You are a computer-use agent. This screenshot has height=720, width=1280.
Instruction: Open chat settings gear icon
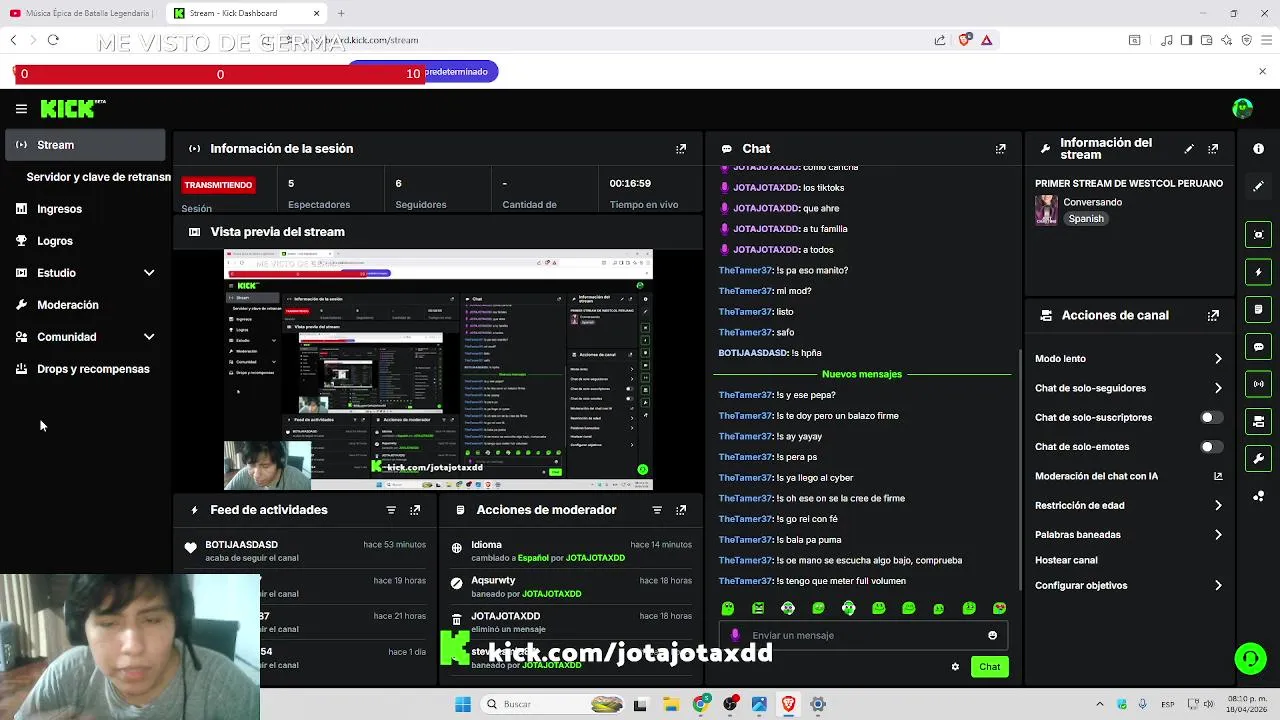pos(955,667)
